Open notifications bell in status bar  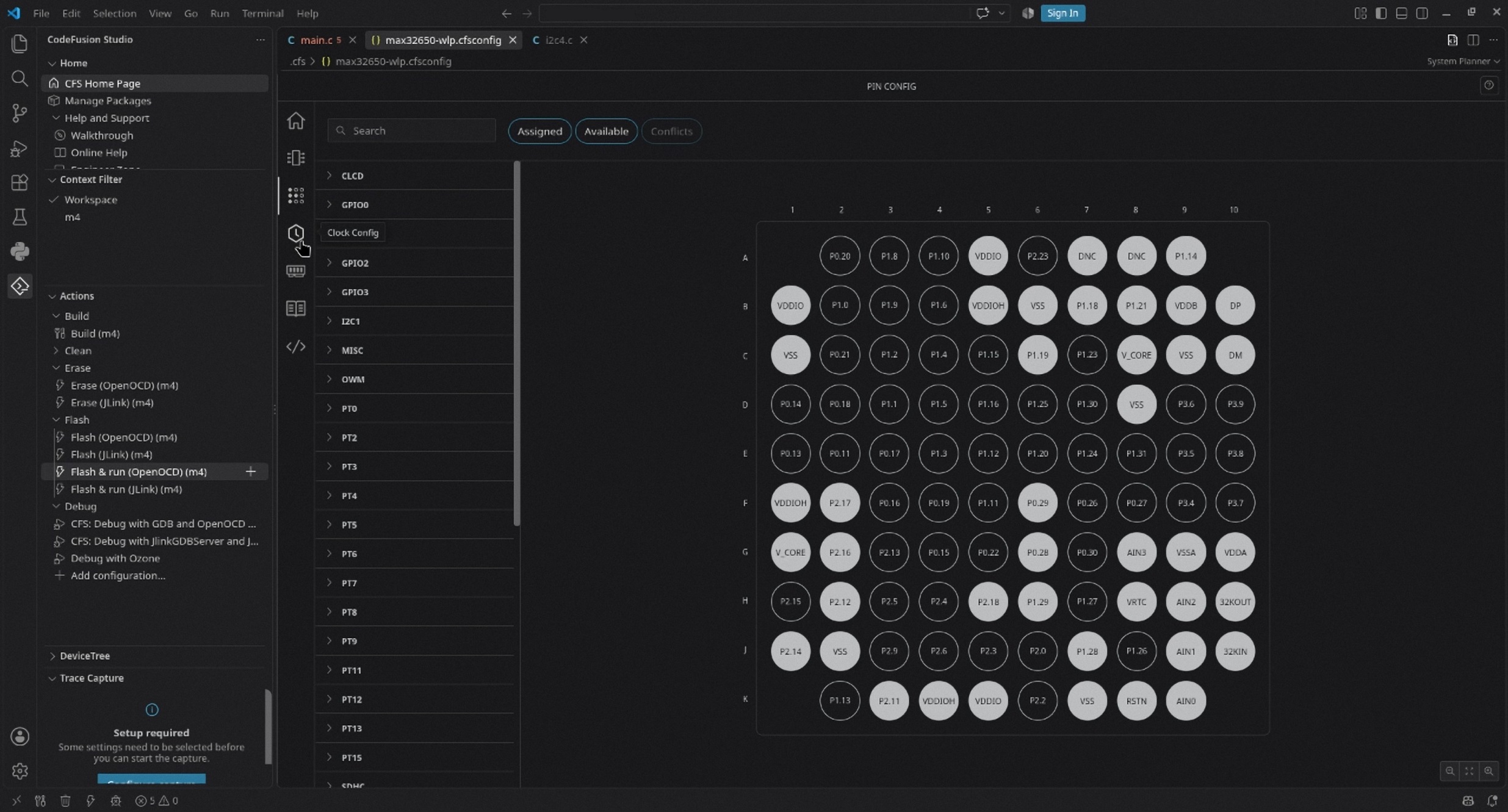click(x=1492, y=800)
